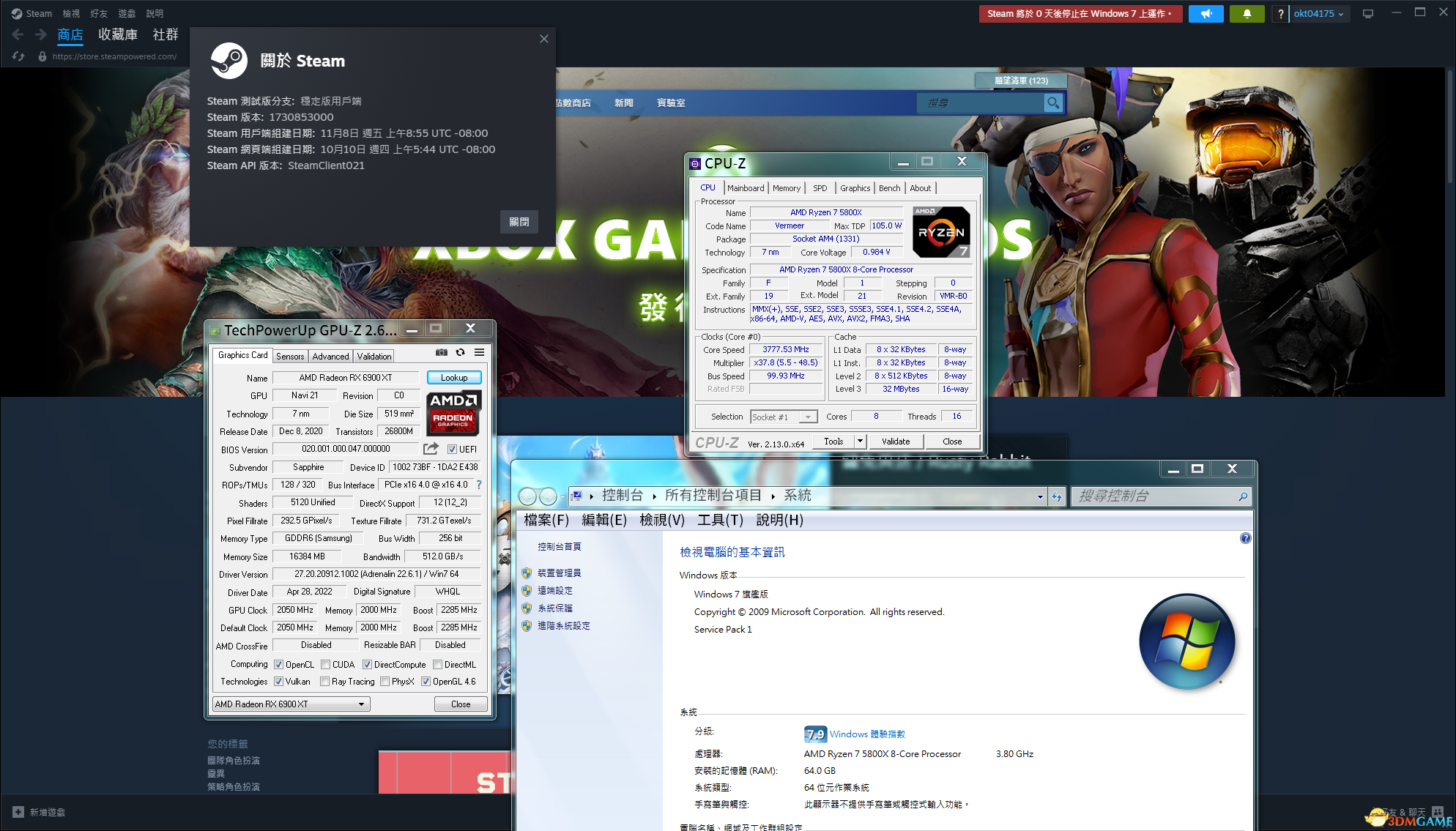Click the Steam back navigation arrow
Screen dimensions: 1456x831
(18, 34)
